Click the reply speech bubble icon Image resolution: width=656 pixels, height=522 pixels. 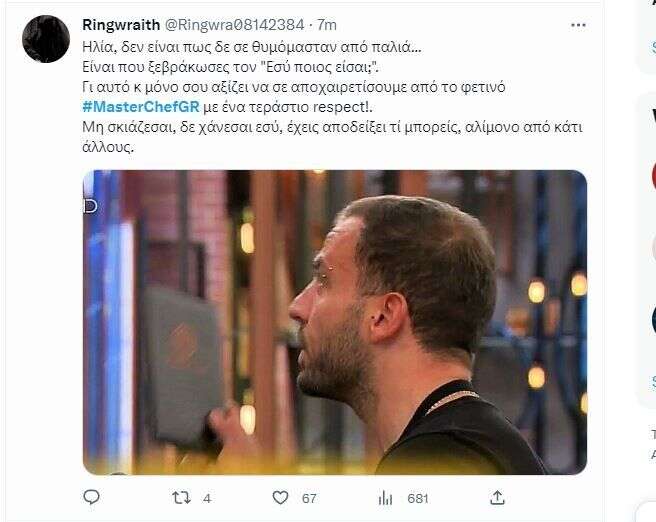92,497
